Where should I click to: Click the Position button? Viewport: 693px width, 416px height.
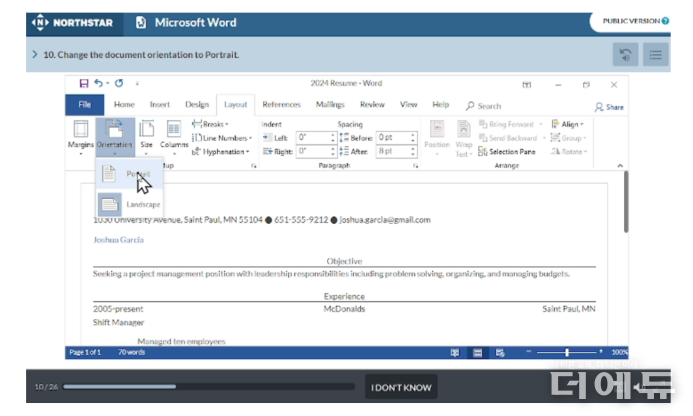point(437,137)
